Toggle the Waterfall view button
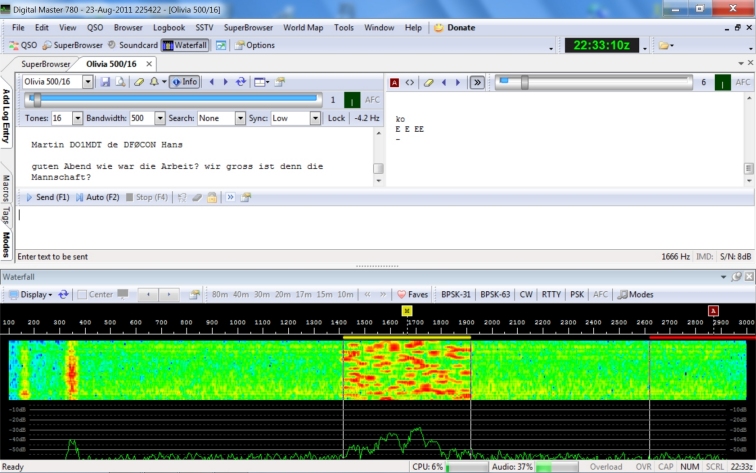Image resolution: width=756 pixels, height=473 pixels. click(185, 45)
